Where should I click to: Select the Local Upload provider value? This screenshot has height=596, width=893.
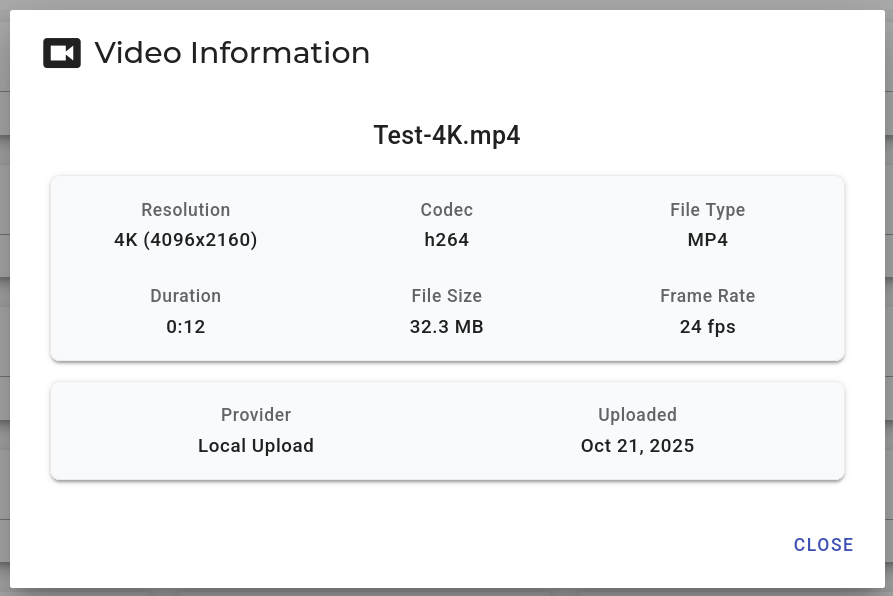[x=256, y=446]
